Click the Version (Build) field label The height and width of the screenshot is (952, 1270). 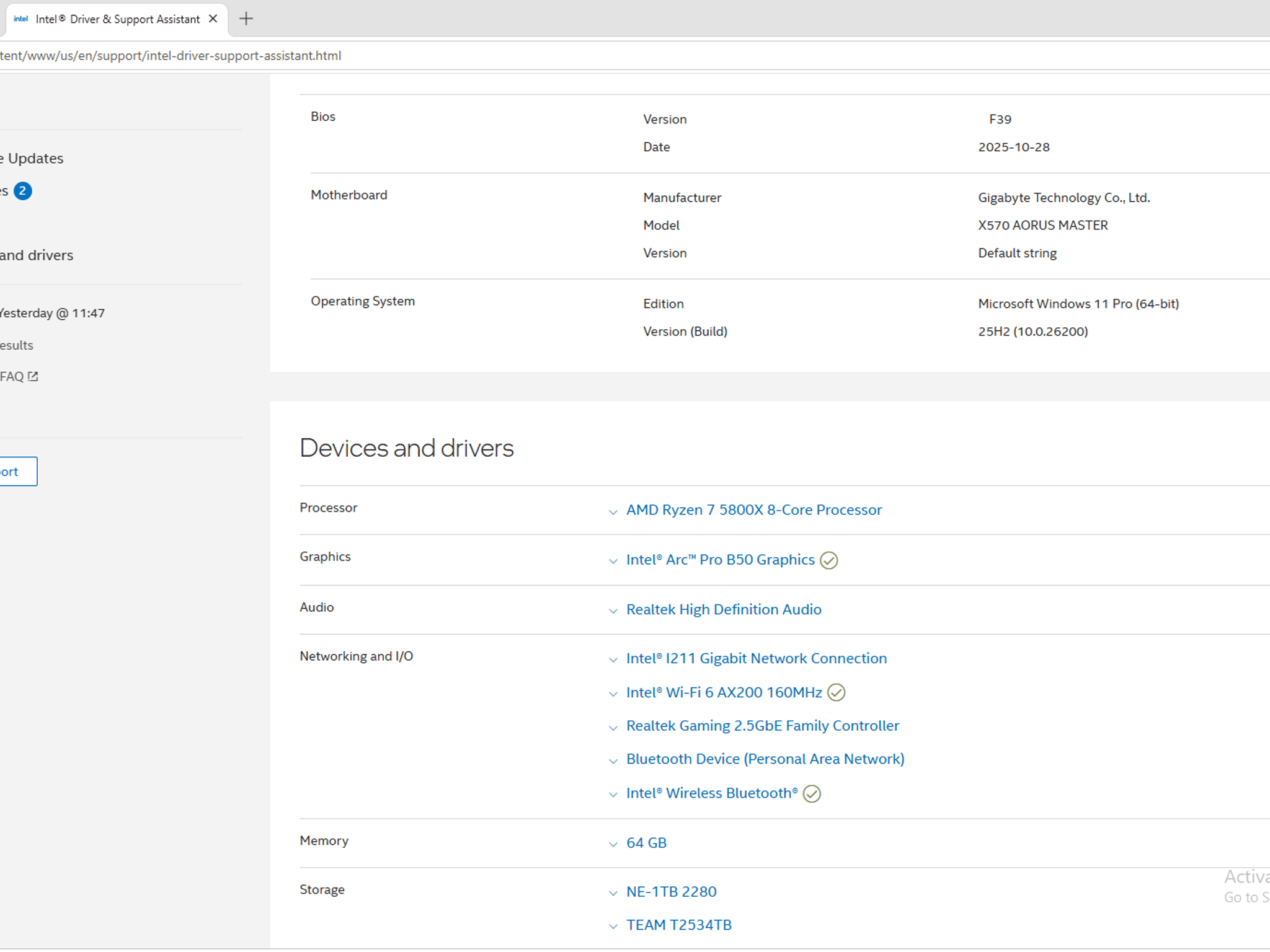pos(685,332)
